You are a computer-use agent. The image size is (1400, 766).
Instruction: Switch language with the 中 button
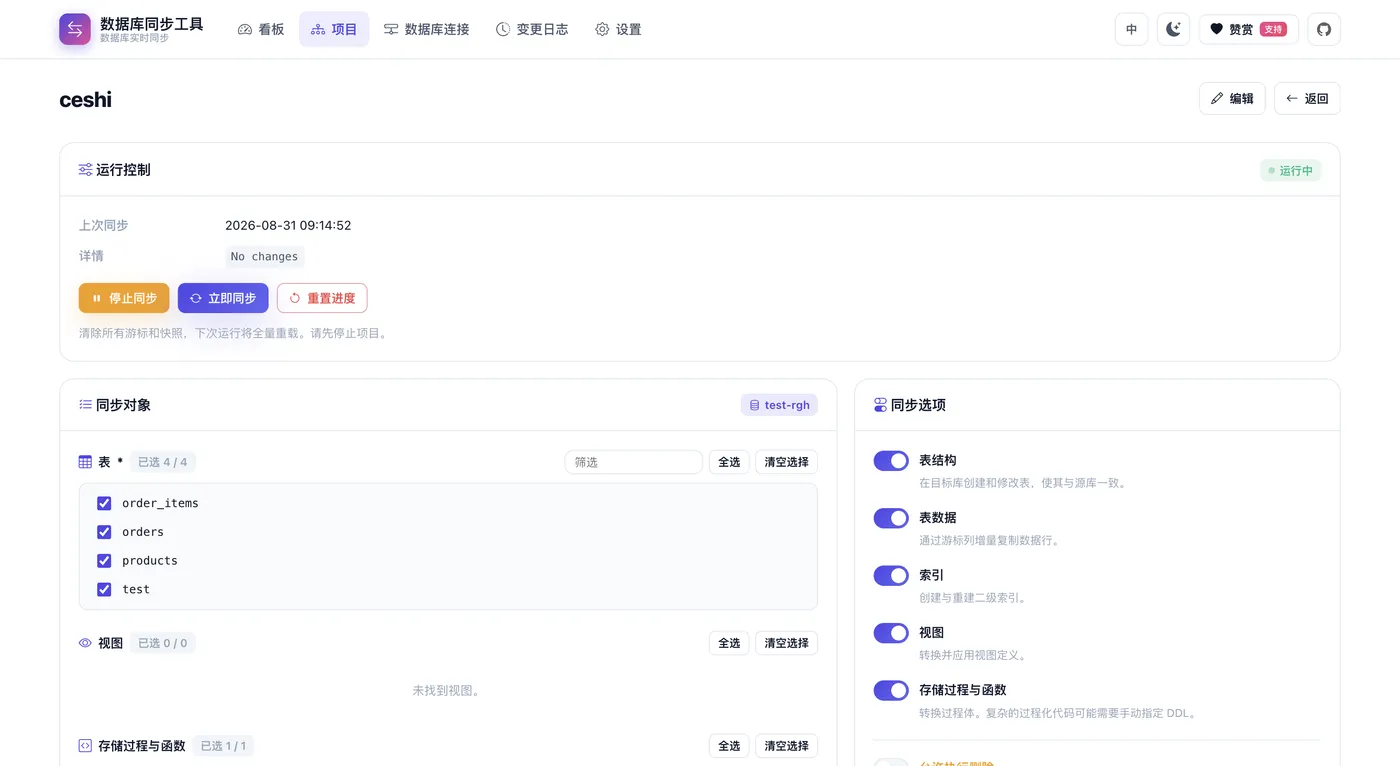[x=1132, y=29]
